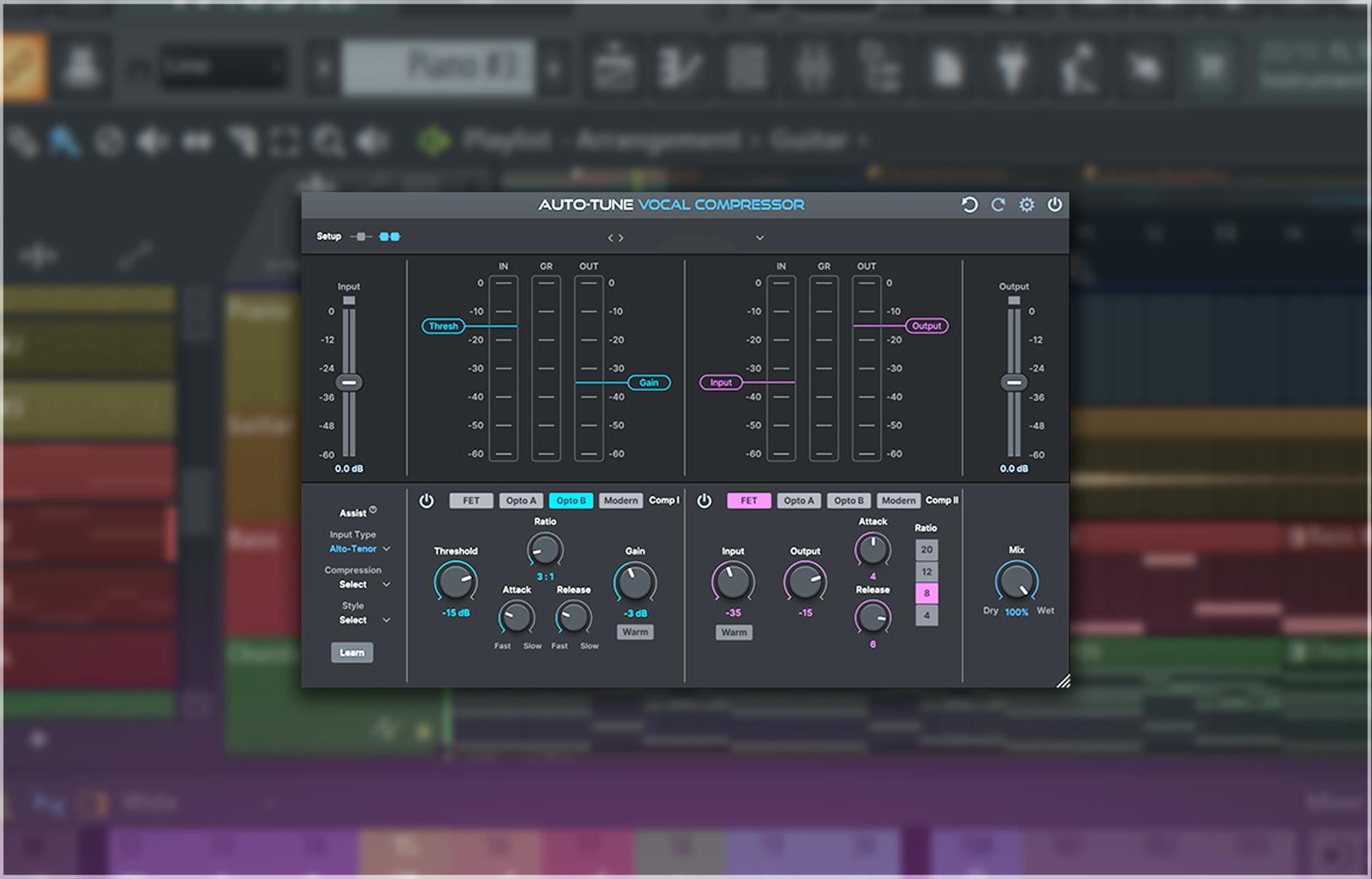The image size is (1372, 879).
Task: Toggle Warm under Comp II Input knob
Action: tap(734, 632)
